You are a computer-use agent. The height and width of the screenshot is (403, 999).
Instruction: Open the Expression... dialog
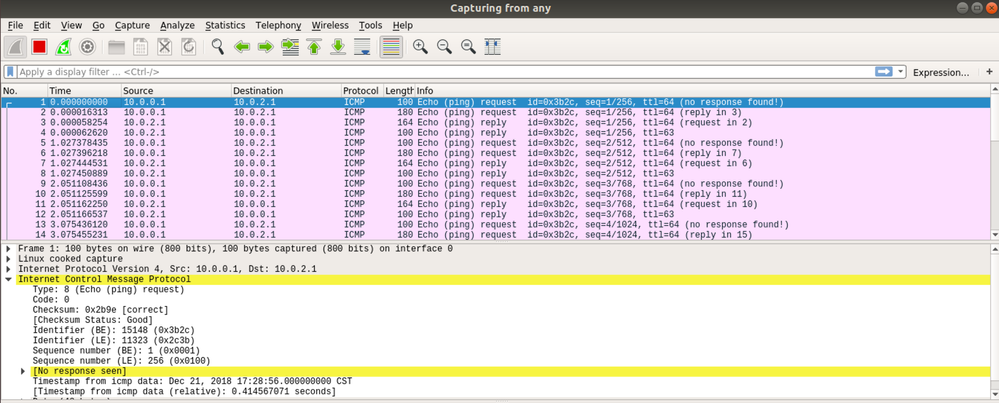point(941,73)
